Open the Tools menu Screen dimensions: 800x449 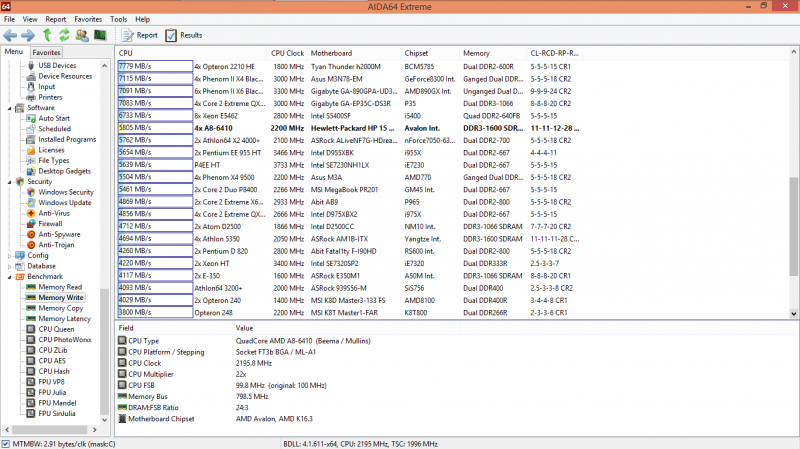[x=118, y=19]
